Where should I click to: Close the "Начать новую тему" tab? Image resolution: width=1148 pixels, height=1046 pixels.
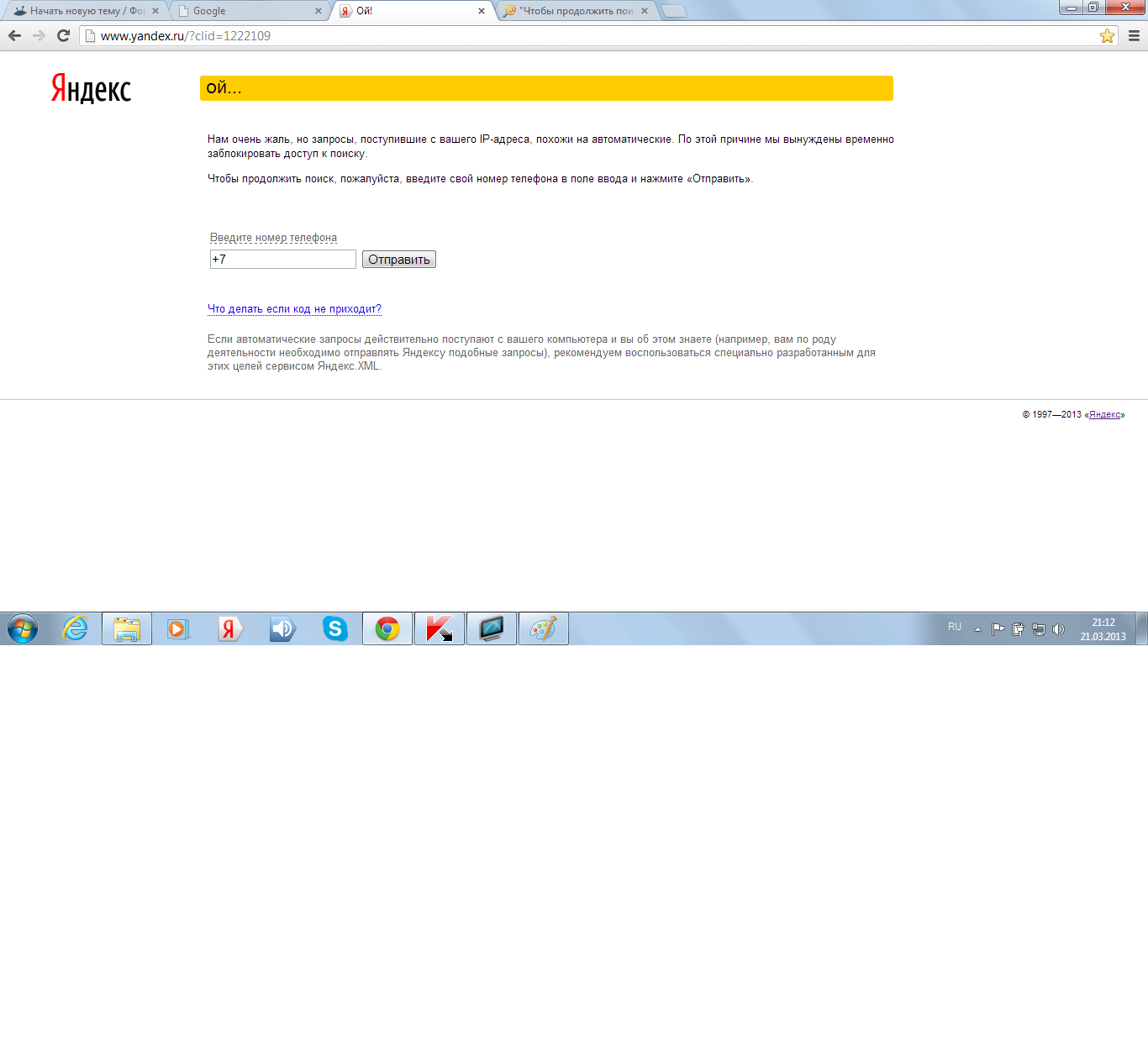(155, 11)
